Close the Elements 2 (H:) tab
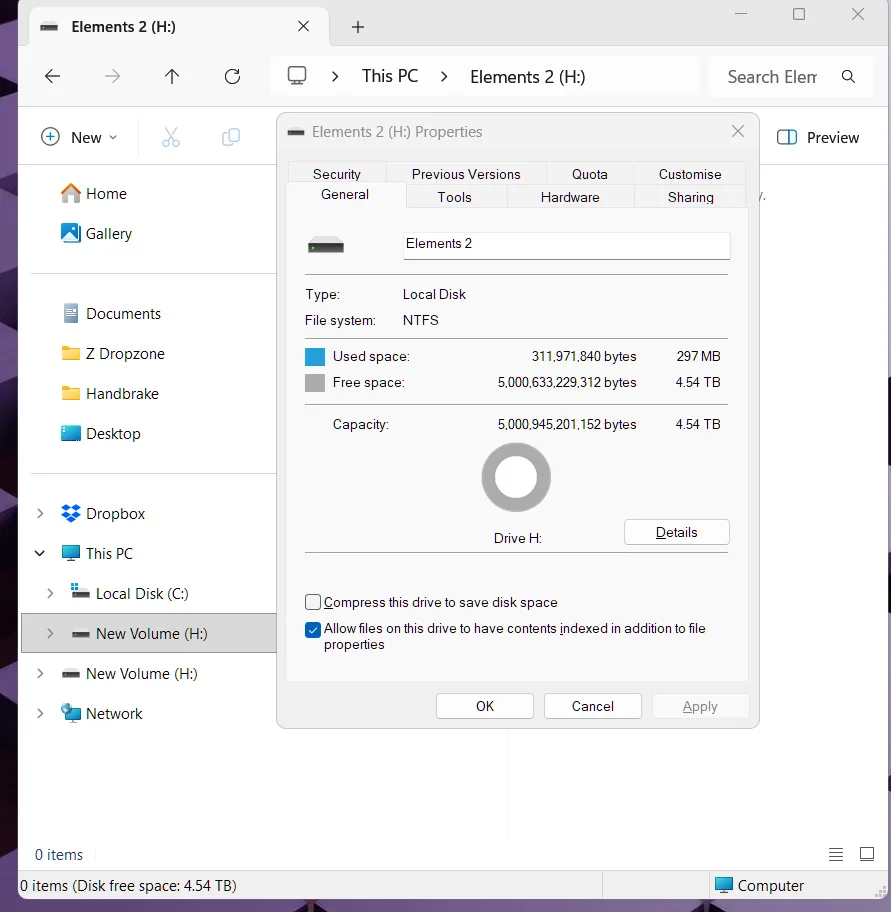 304,26
